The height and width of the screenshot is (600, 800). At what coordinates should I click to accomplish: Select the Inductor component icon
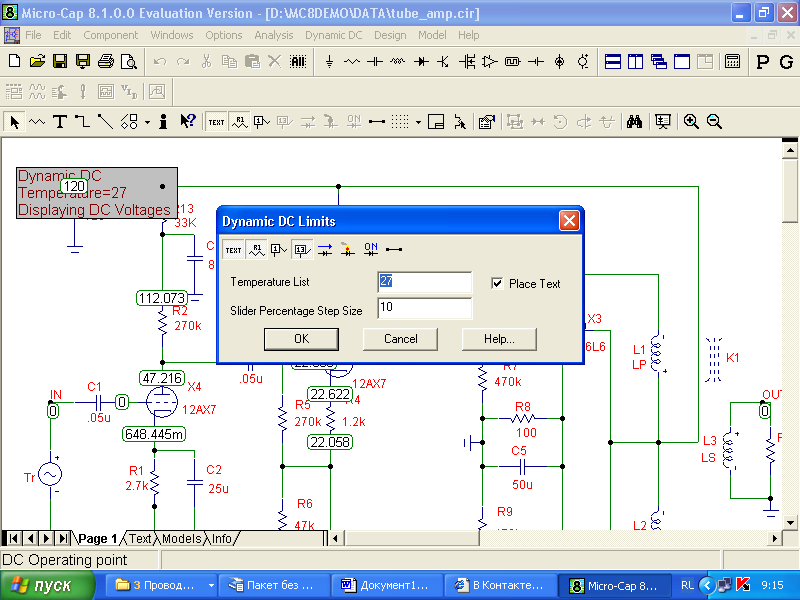click(397, 62)
